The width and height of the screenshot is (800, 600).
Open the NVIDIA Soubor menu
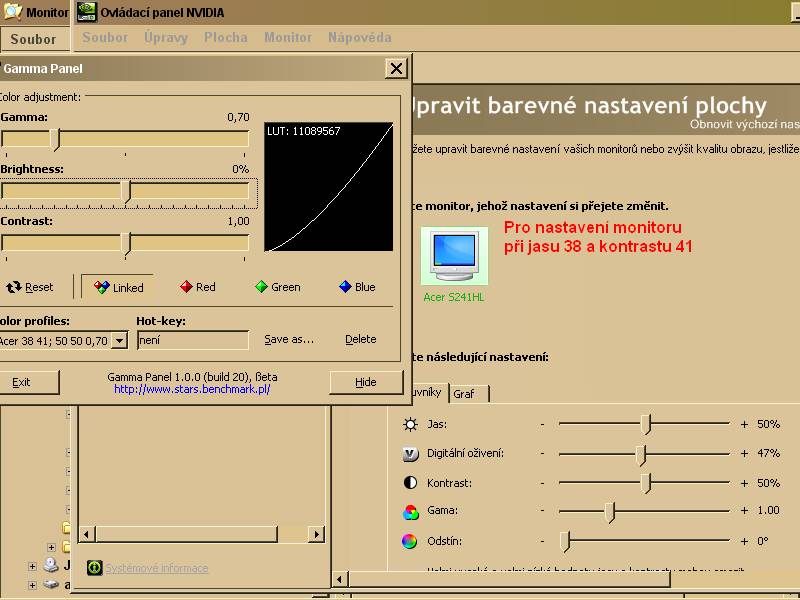pyautogui.click(x=105, y=37)
